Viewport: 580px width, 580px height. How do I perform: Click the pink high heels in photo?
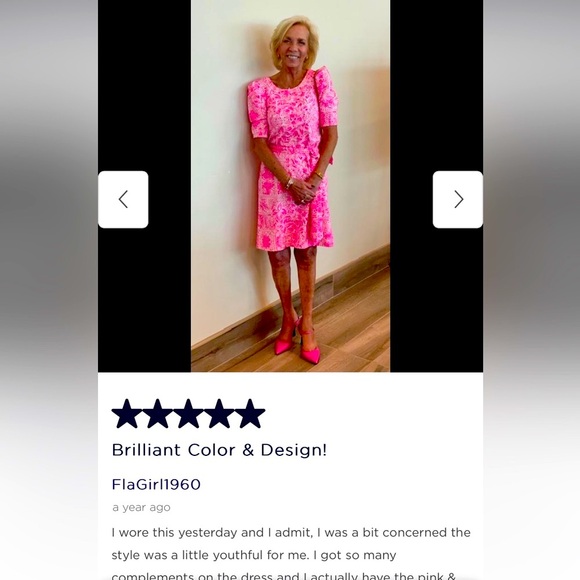(x=297, y=344)
